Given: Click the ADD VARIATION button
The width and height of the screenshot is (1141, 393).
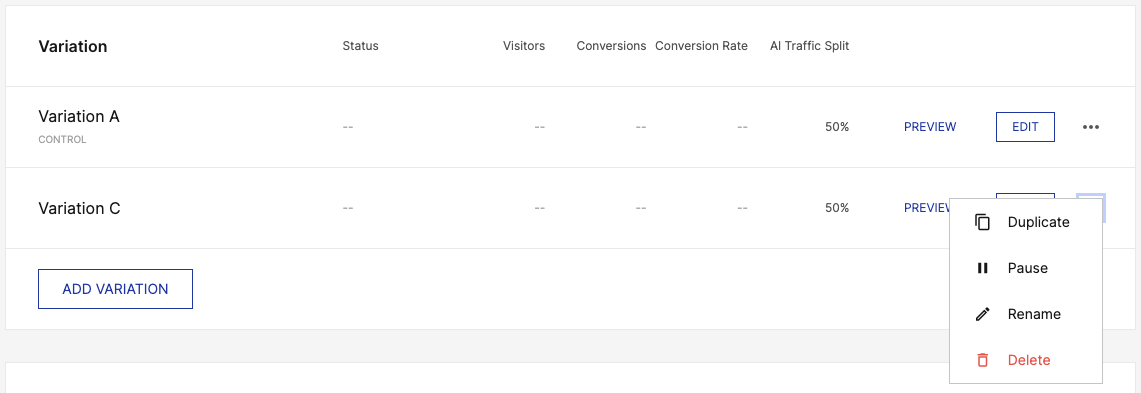Looking at the screenshot, I should [115, 289].
